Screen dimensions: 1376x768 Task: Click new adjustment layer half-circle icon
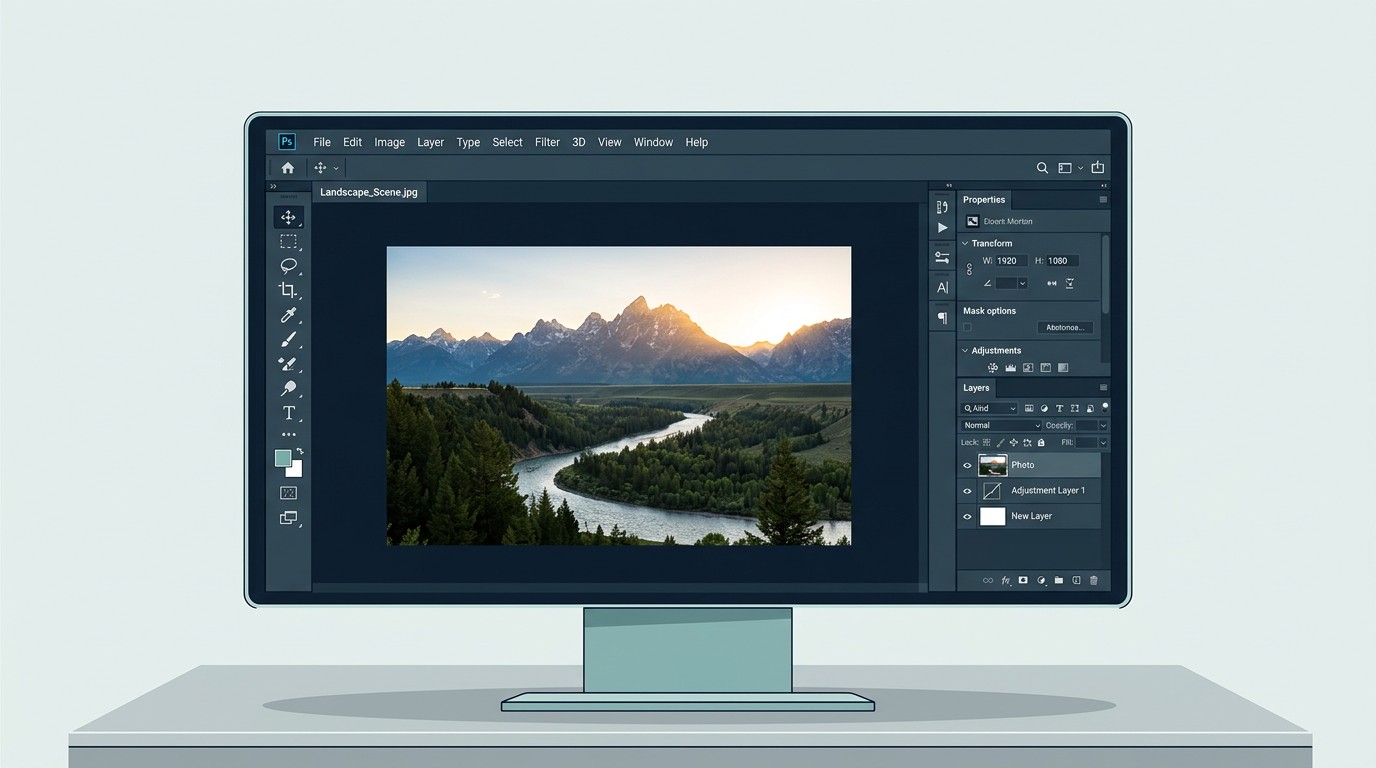(x=1041, y=580)
